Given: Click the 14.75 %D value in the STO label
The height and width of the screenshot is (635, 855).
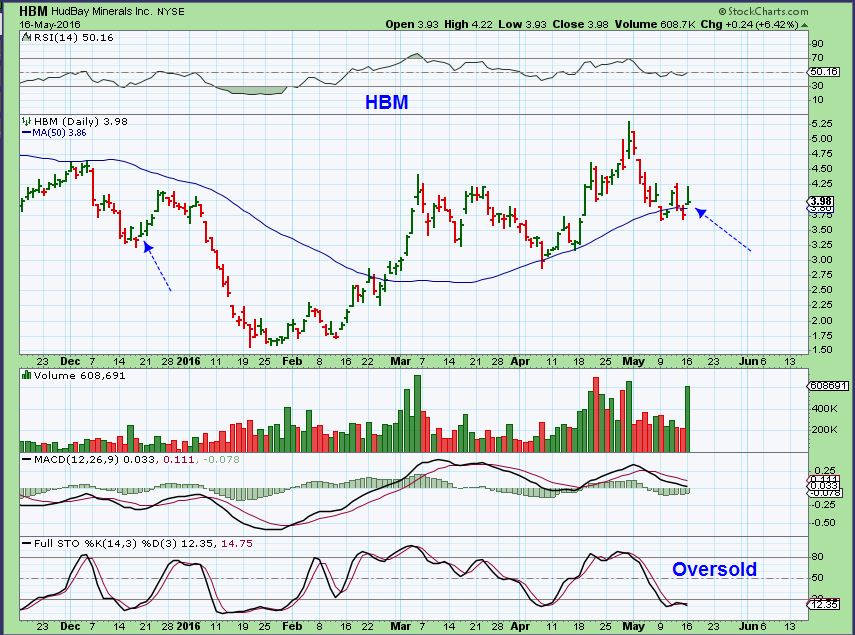Looking at the screenshot, I should (x=237, y=543).
